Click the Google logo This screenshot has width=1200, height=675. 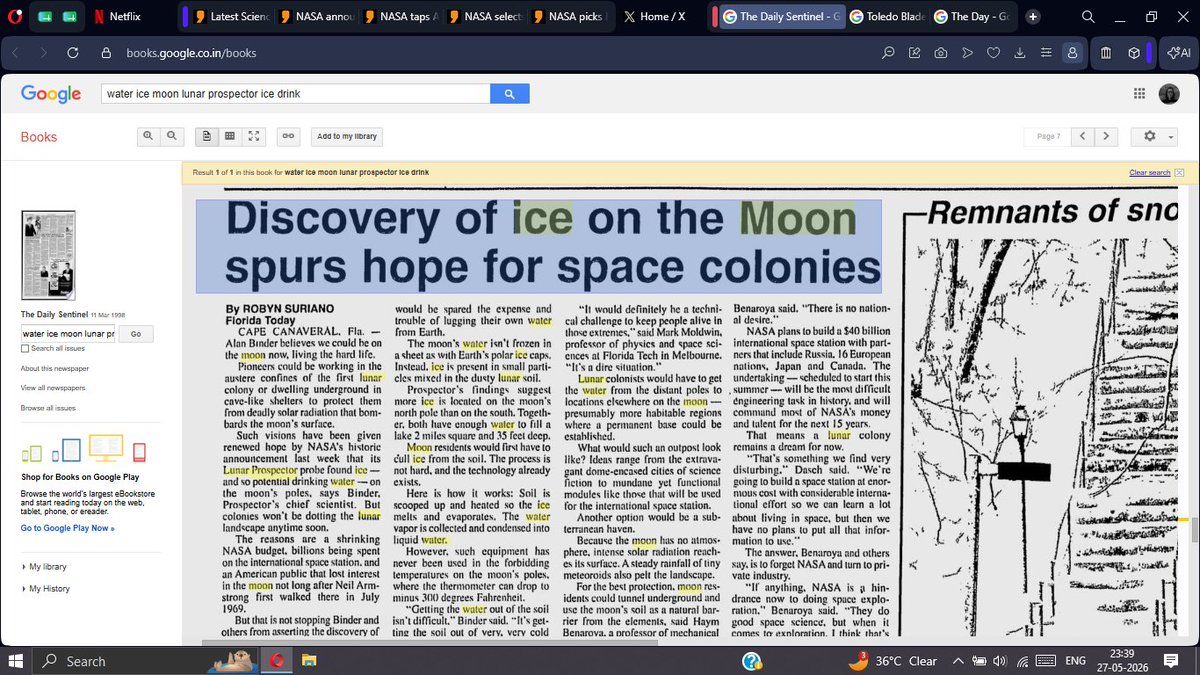tap(51, 94)
